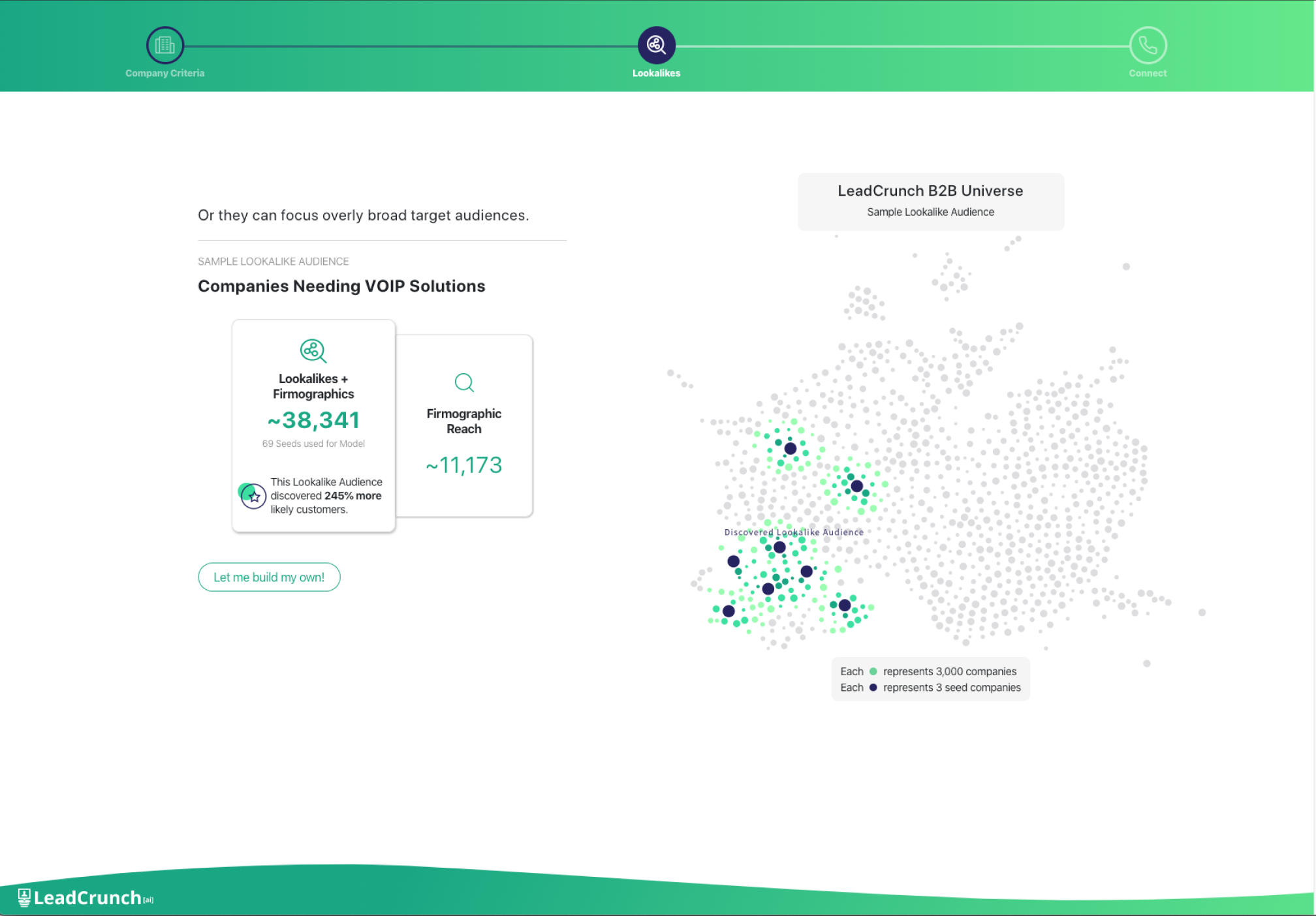Click the Firmographic Reach magnifier icon
The width and height of the screenshot is (1316, 916).
pyautogui.click(x=464, y=382)
